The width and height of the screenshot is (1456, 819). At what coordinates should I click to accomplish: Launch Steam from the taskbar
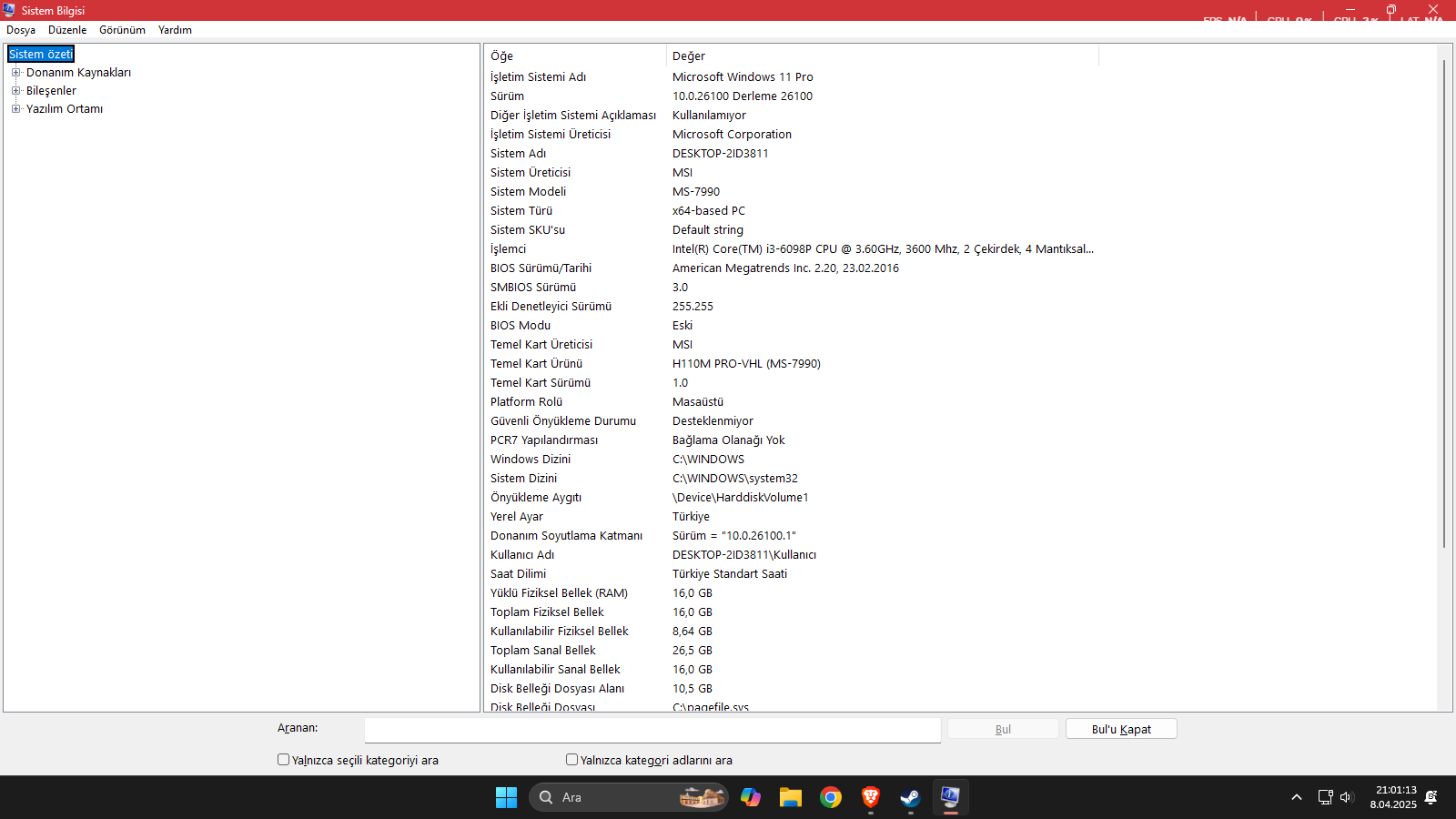[909, 797]
